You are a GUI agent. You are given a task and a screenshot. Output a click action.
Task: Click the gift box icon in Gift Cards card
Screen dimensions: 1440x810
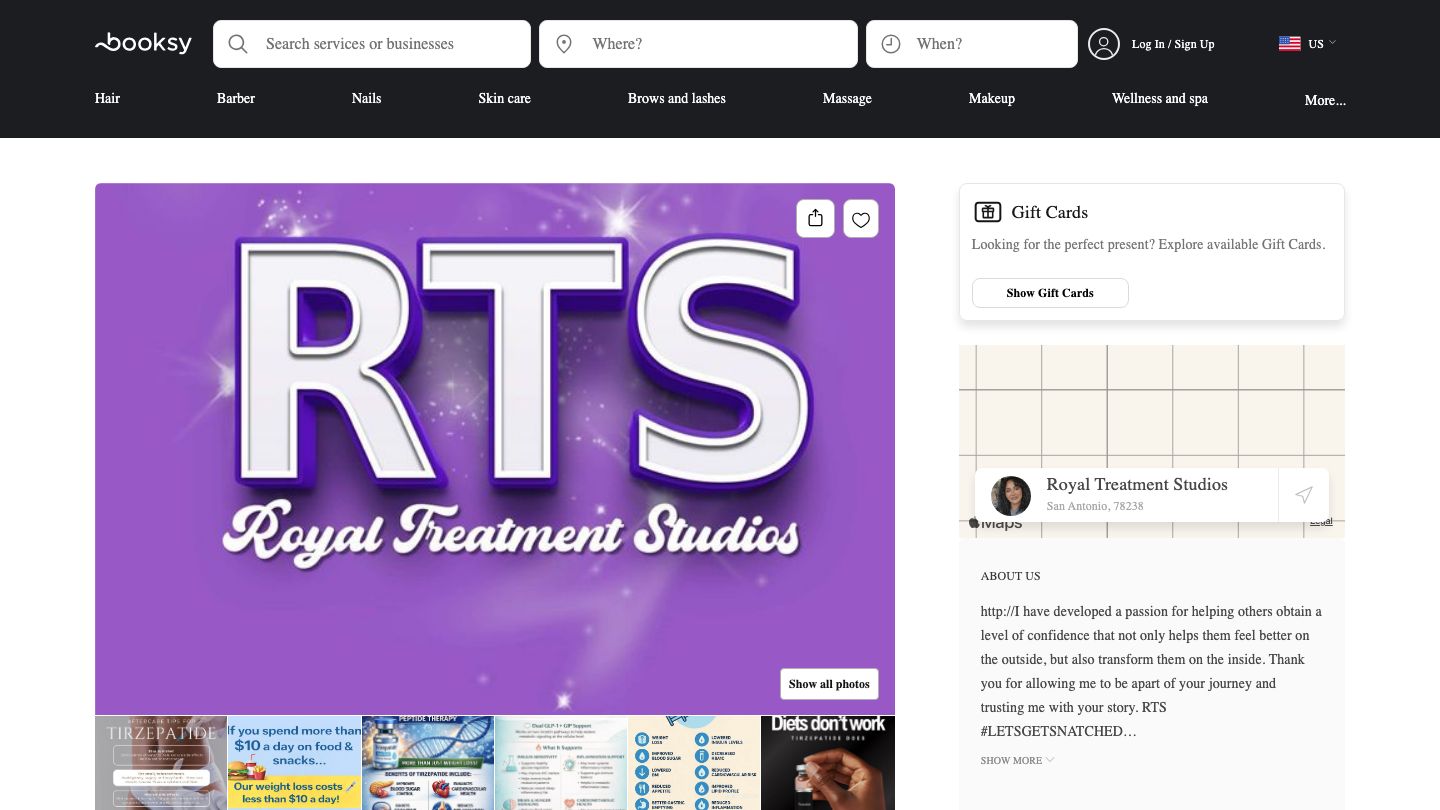[x=988, y=212]
